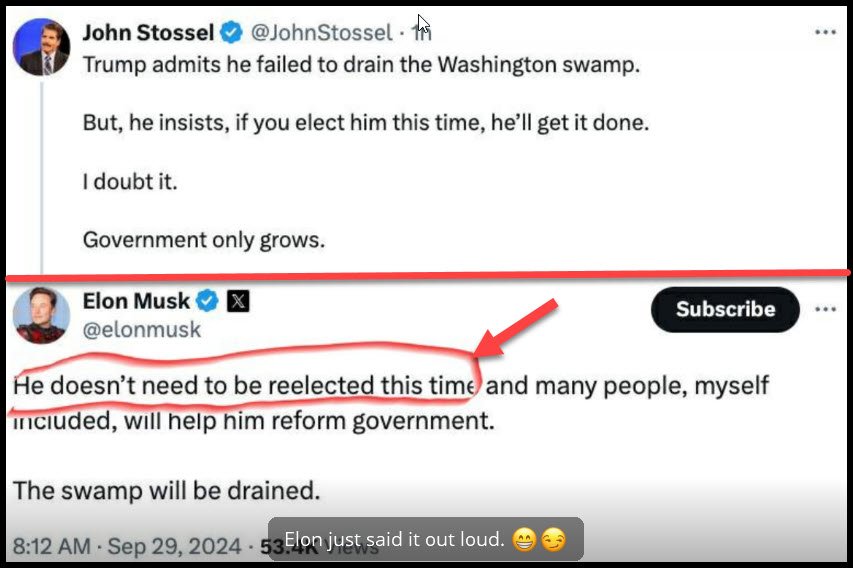Click the "Government only grows." line
Viewport: 853px width, 568px height.
coord(204,240)
